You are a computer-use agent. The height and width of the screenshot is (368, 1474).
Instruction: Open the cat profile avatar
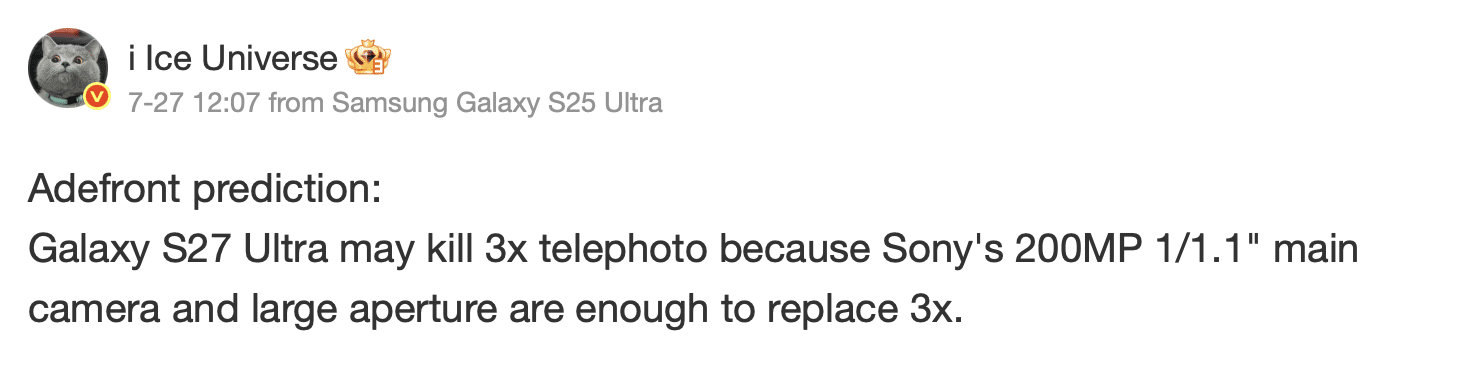[x=68, y=68]
